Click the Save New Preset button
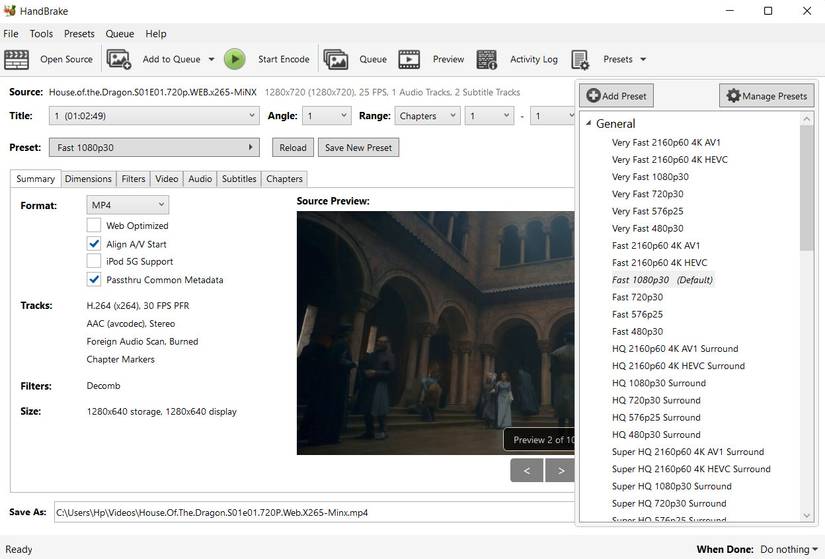Screen dimensions: 825x559 (x=359, y=148)
